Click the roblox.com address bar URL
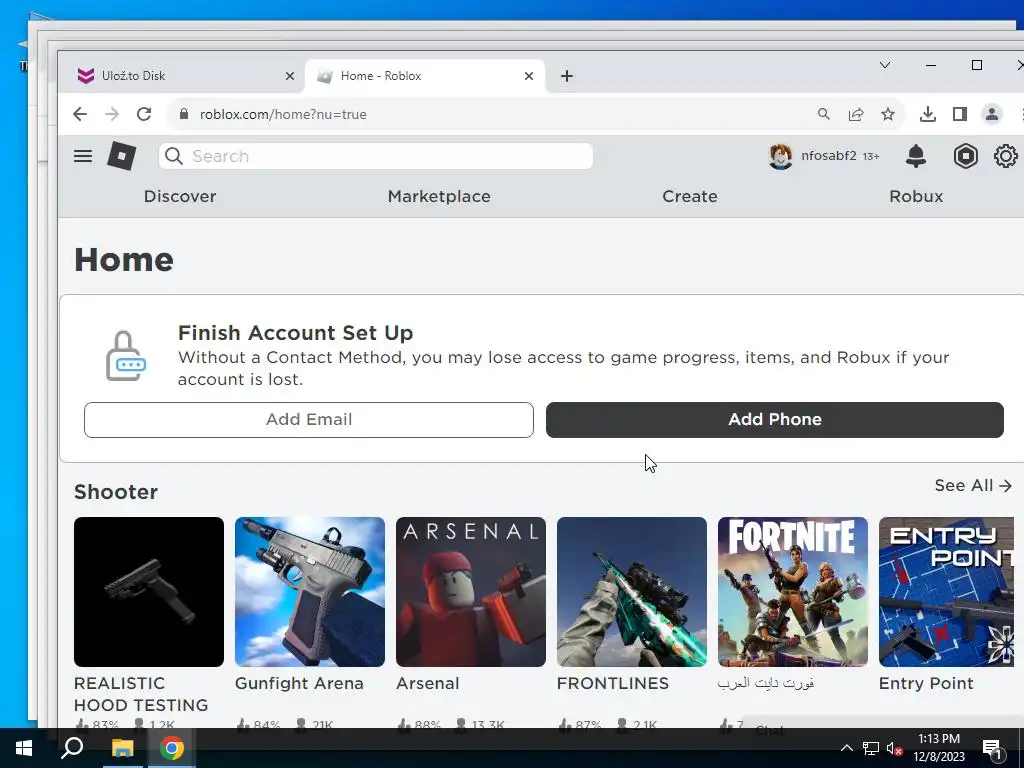 click(x=283, y=114)
